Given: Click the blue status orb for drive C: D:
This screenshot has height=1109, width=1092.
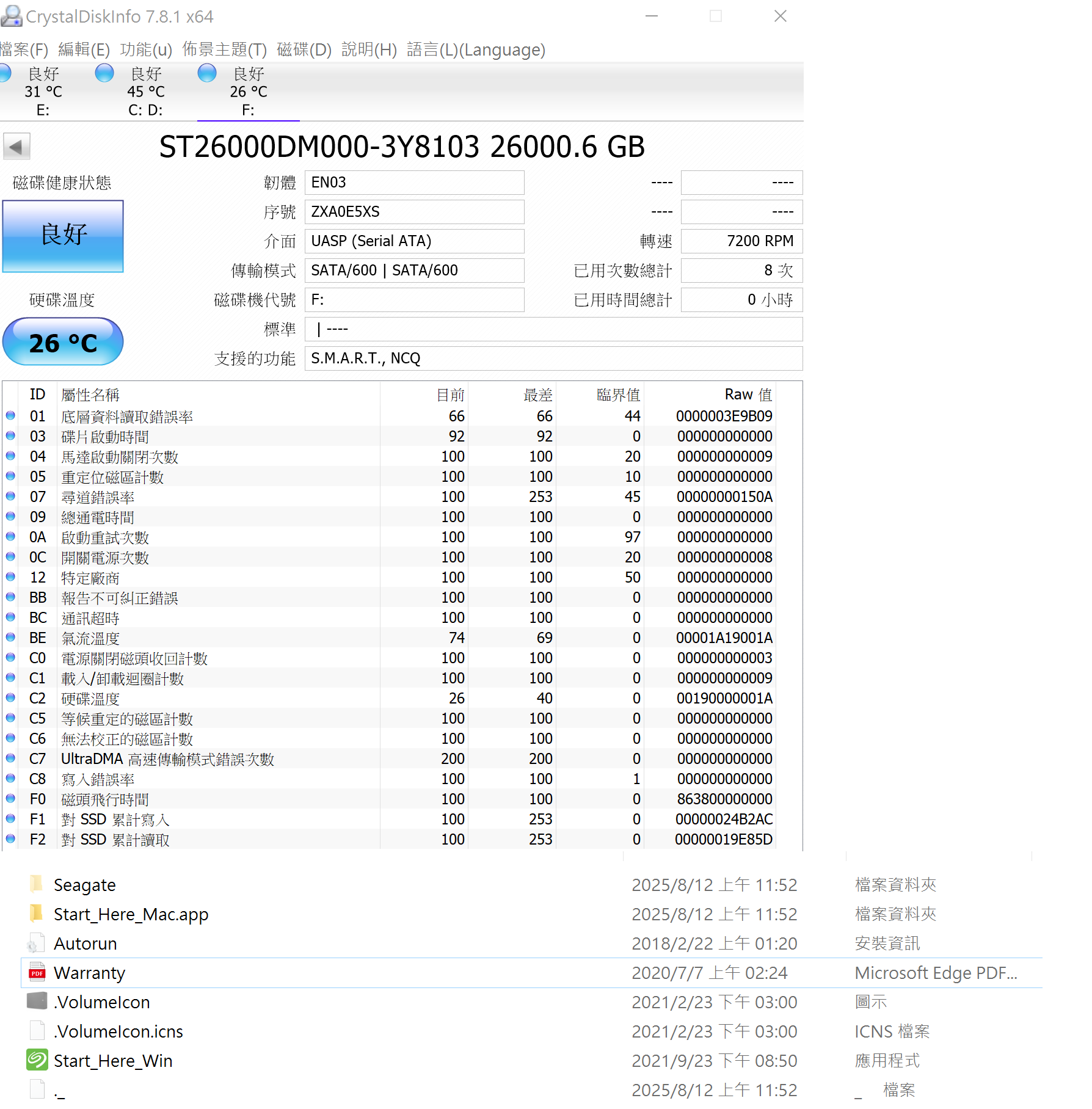Looking at the screenshot, I should coord(104,73).
